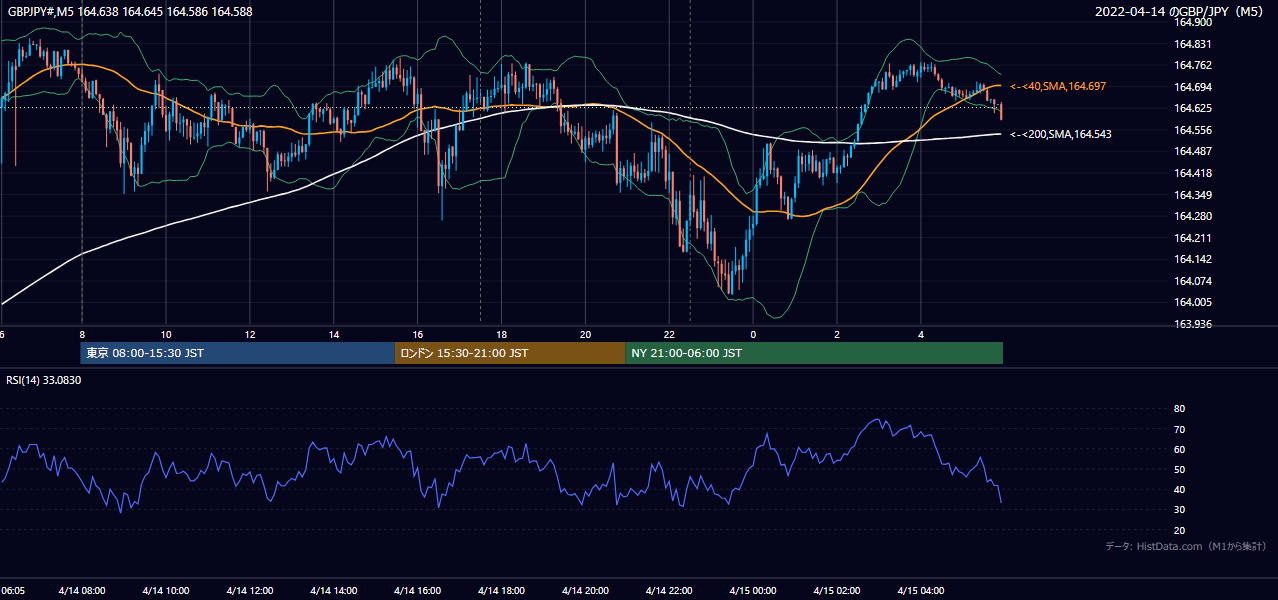Click price axis value 164.142
The width and height of the screenshot is (1278, 600).
pos(1193,259)
